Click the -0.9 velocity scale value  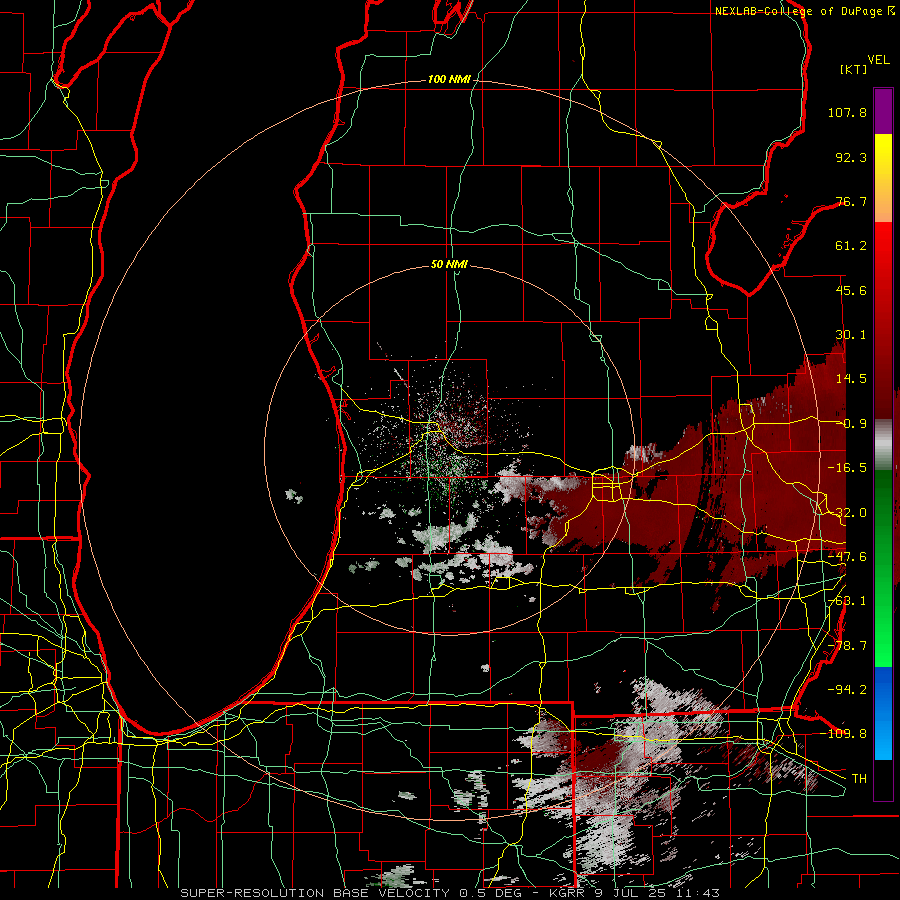[851, 424]
